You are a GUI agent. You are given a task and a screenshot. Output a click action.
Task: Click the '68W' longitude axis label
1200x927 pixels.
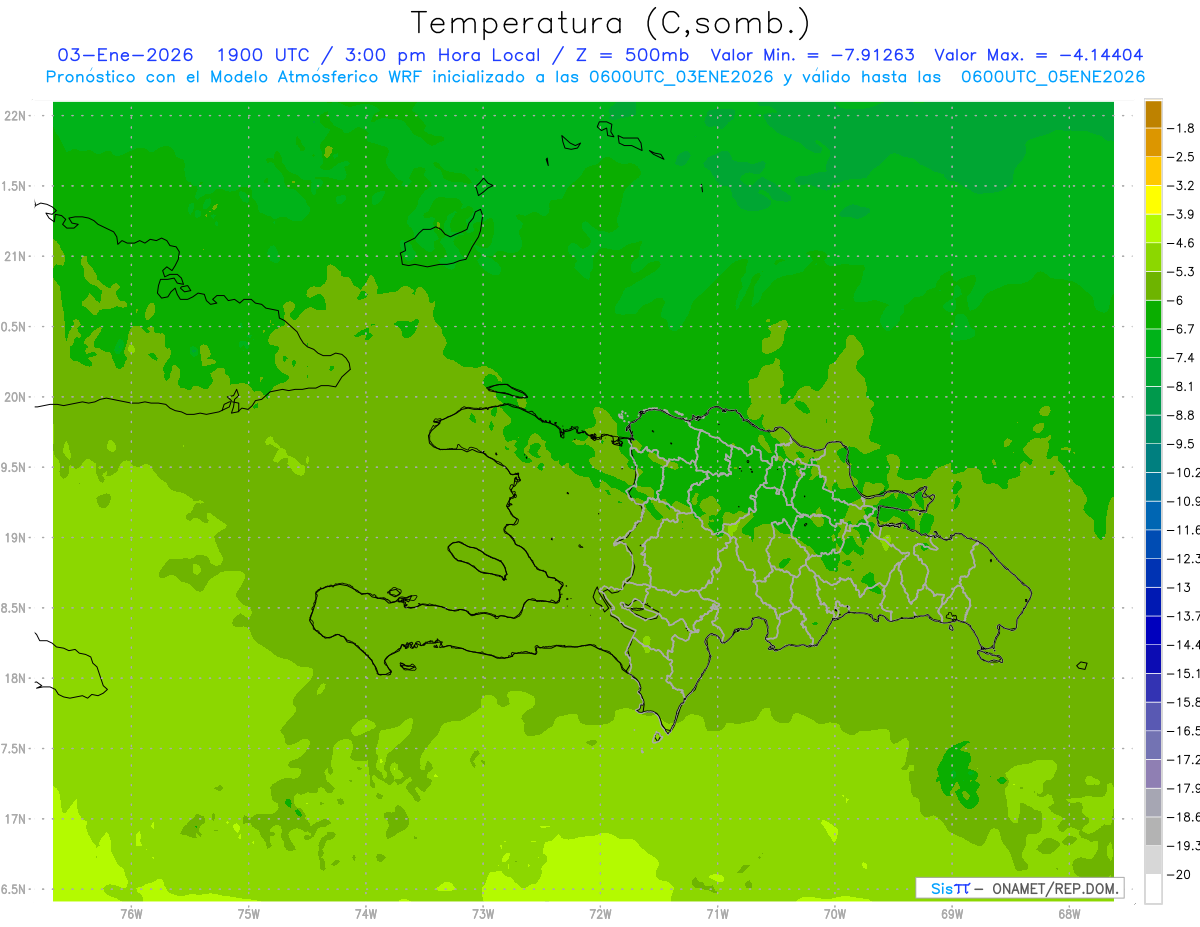click(x=1069, y=913)
